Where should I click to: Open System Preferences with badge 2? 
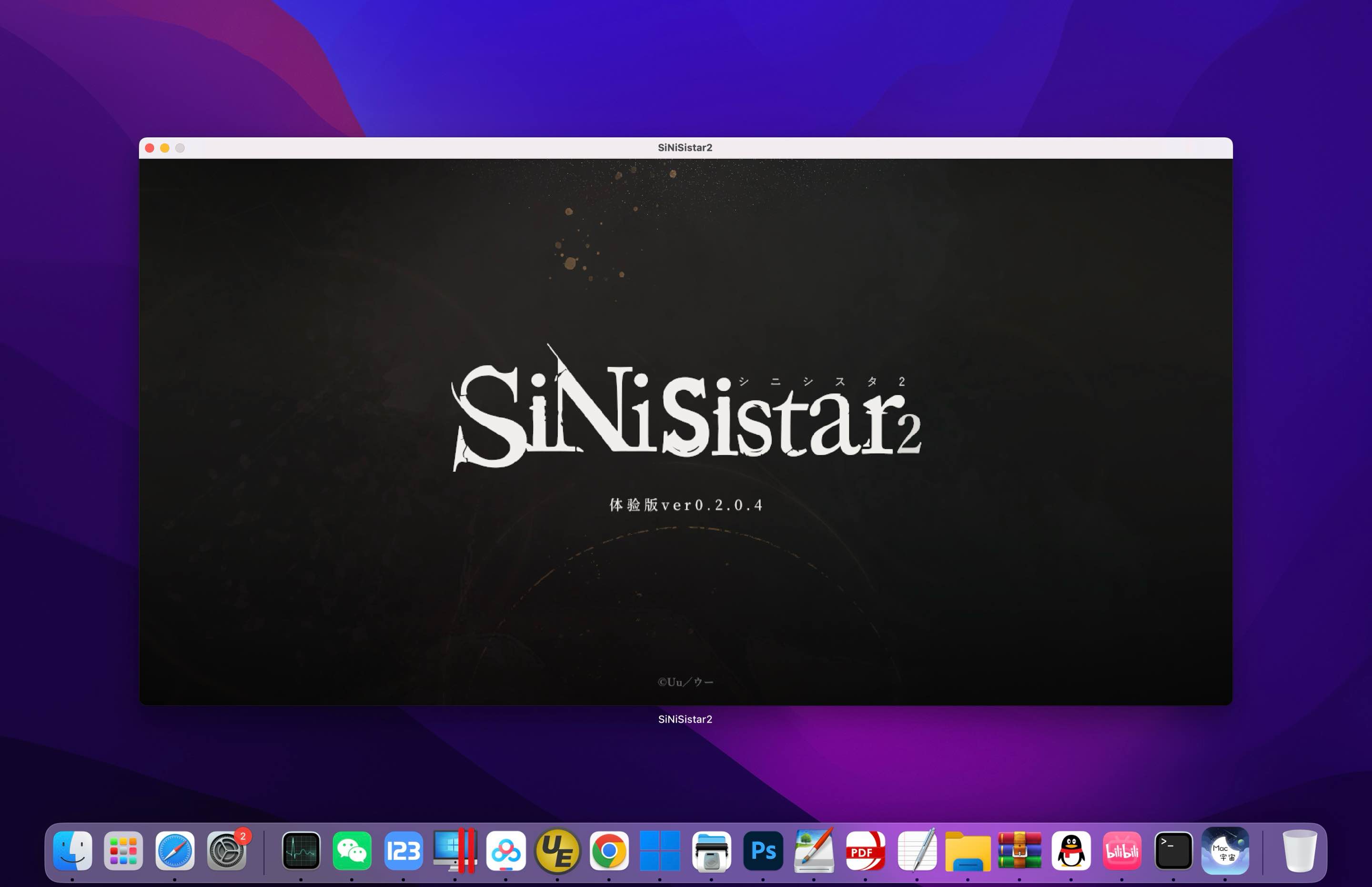click(226, 851)
